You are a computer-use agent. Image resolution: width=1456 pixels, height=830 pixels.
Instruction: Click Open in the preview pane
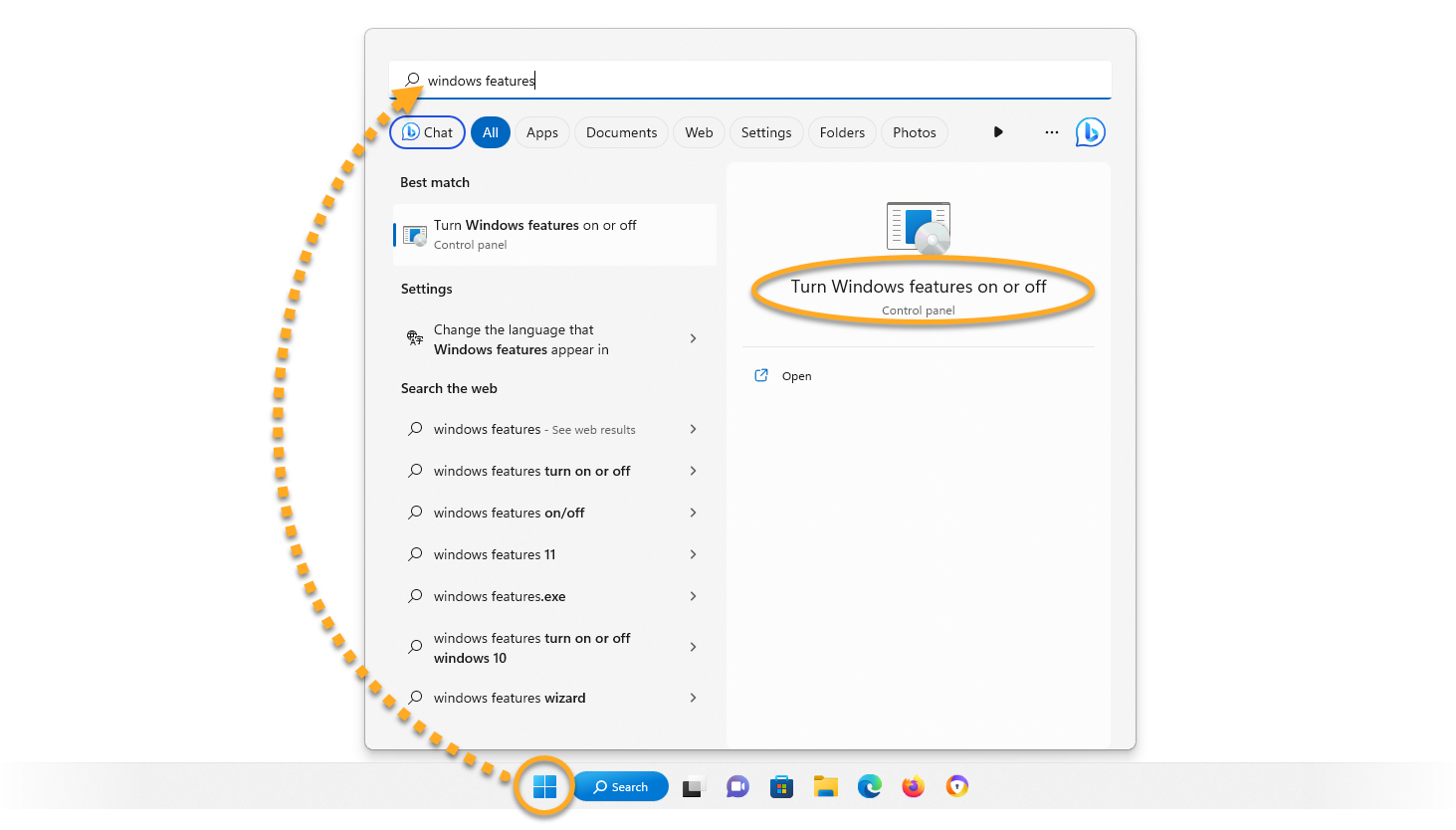point(796,376)
